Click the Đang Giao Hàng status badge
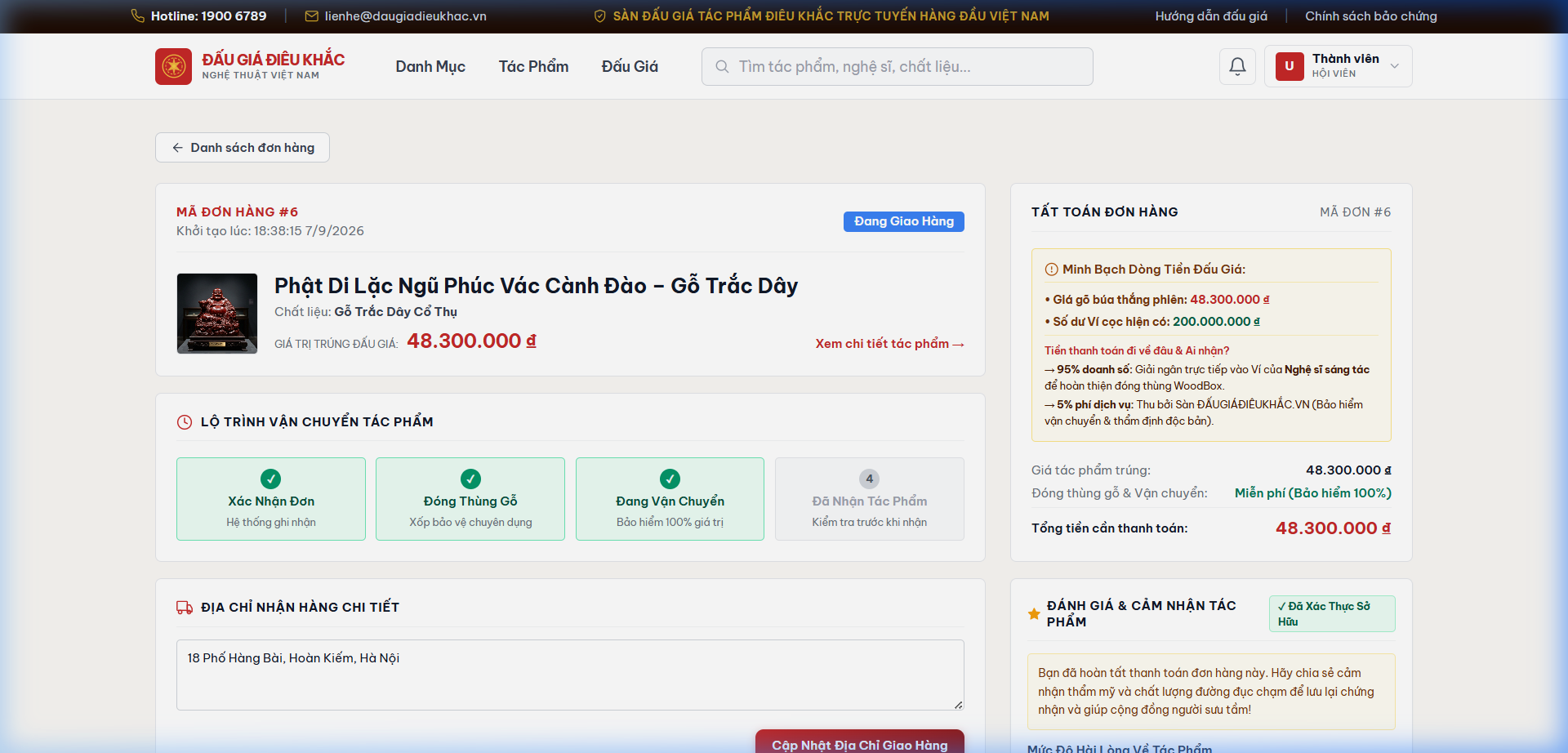 click(903, 221)
